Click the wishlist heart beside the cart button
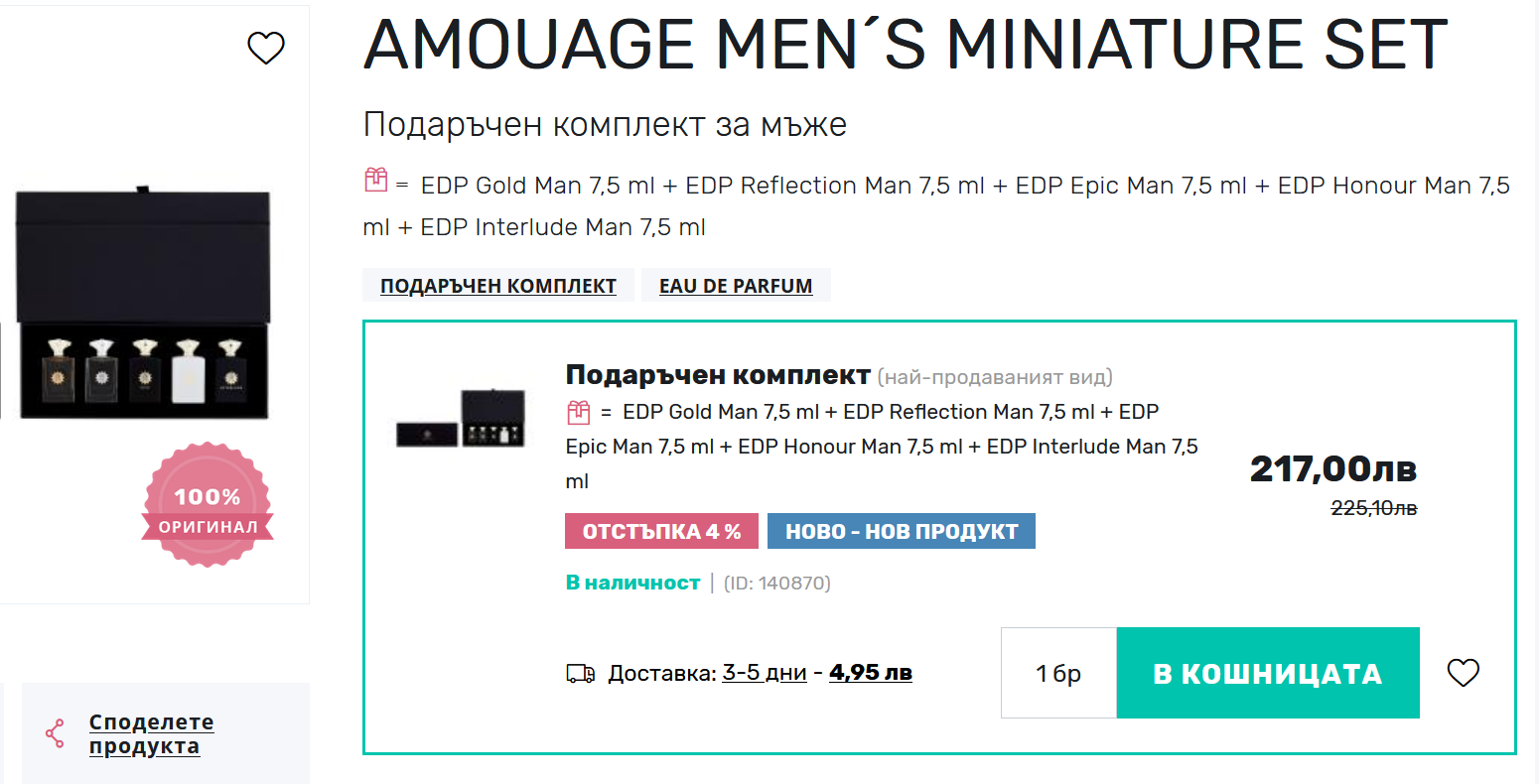 click(1463, 673)
